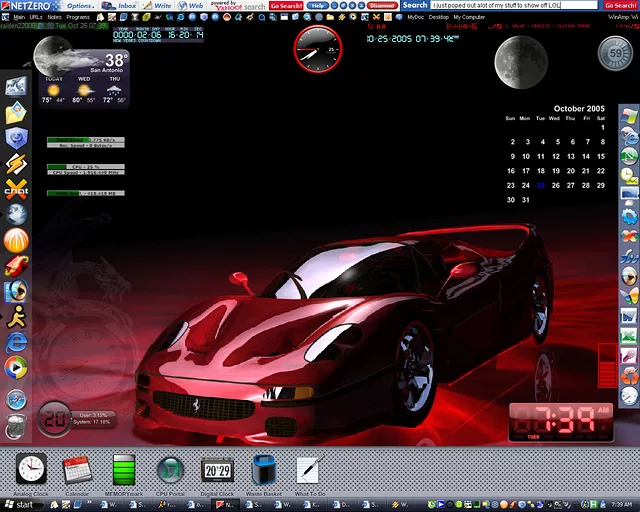Open the MEMORYmark battery icon
640x512 pixels.
point(124,468)
